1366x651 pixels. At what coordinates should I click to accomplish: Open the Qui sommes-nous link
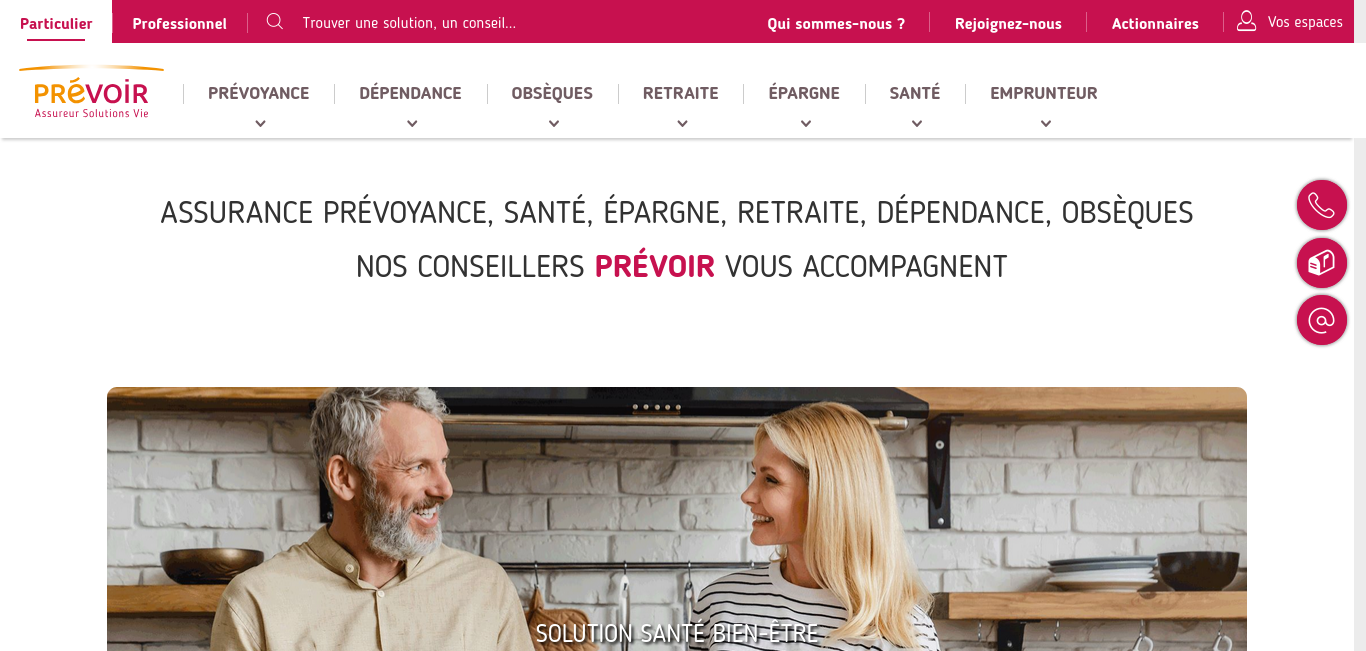tap(836, 23)
